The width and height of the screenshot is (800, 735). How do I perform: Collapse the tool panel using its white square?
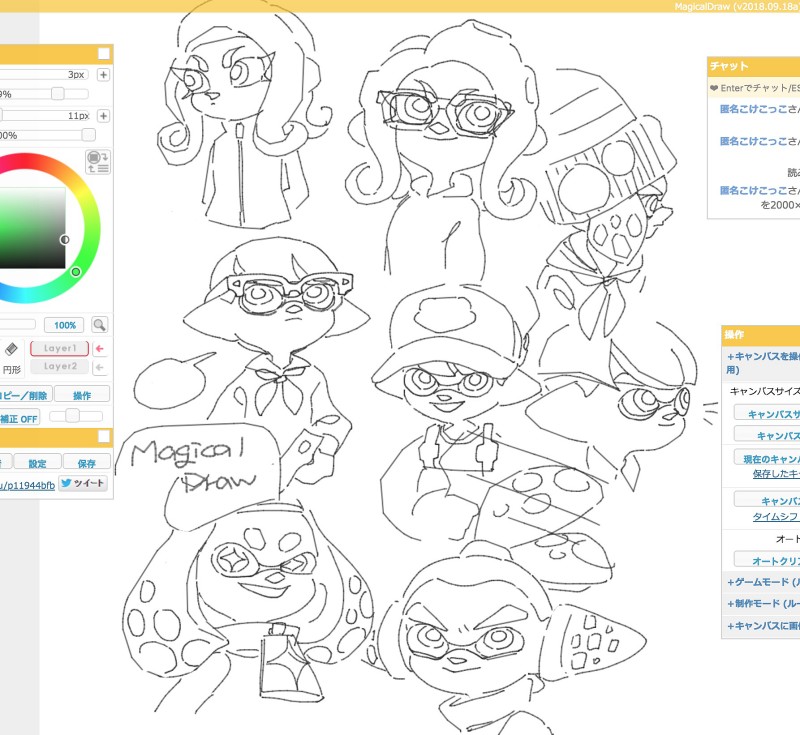click(104, 54)
